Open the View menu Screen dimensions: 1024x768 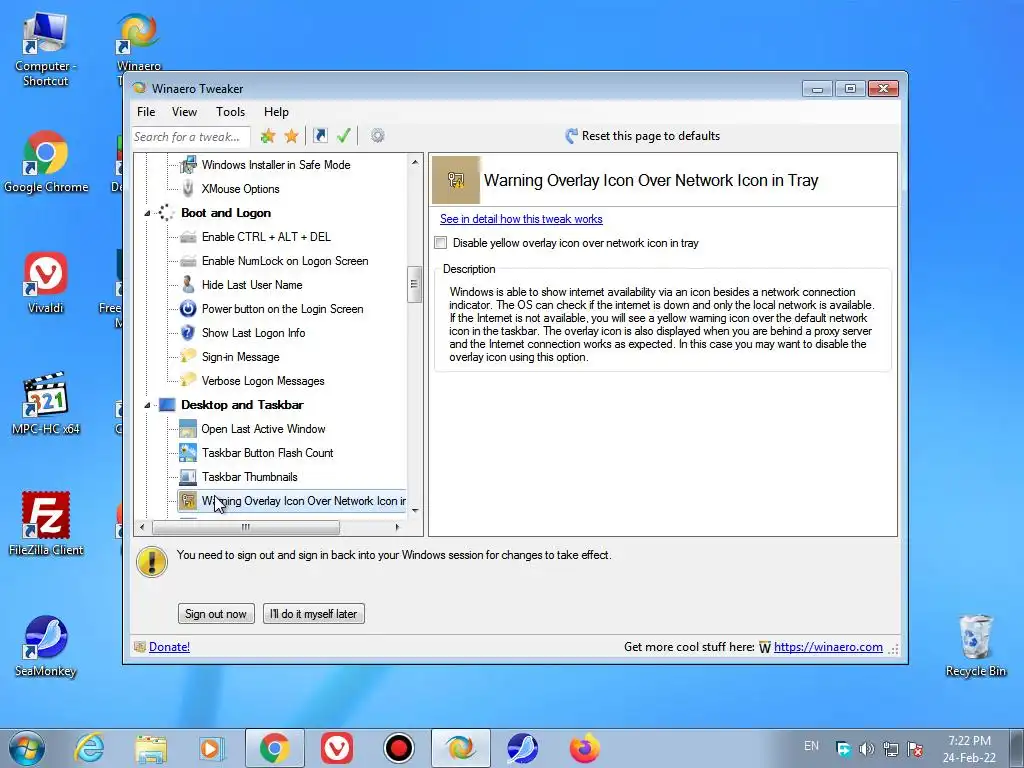pyautogui.click(x=184, y=112)
